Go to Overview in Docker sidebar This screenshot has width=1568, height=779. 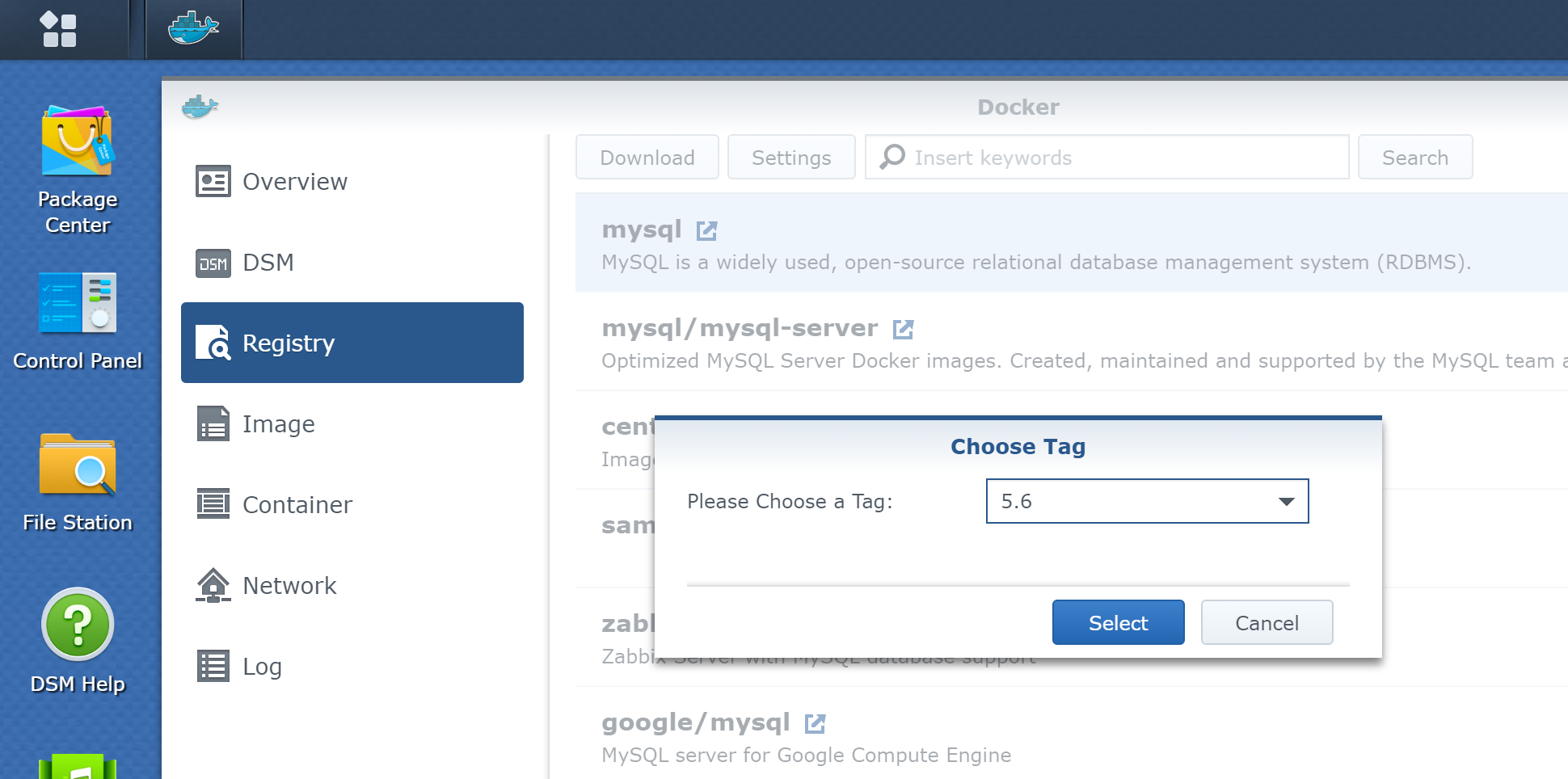pos(294,182)
